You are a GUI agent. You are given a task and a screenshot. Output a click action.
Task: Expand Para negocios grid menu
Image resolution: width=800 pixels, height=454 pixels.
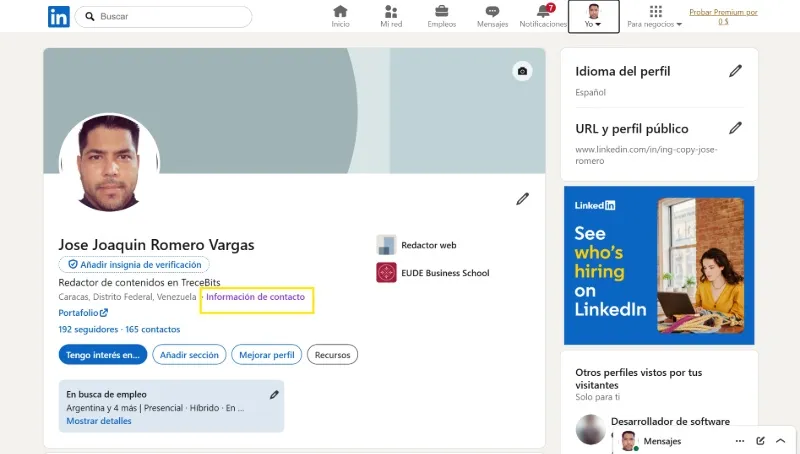[x=655, y=16]
